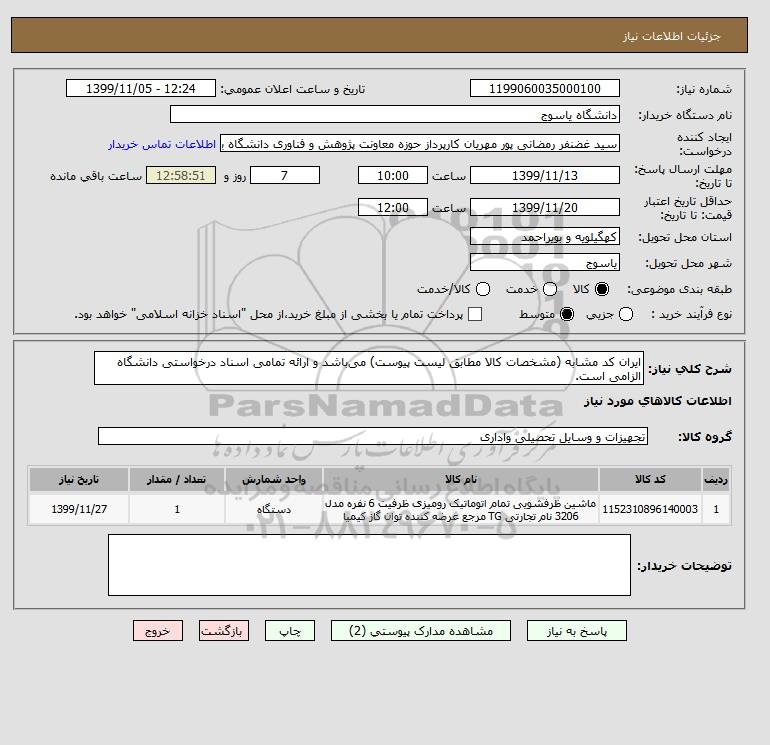Click the نام کالا column header
Screen dimensions: 770x745
pyautogui.click(x=461, y=479)
